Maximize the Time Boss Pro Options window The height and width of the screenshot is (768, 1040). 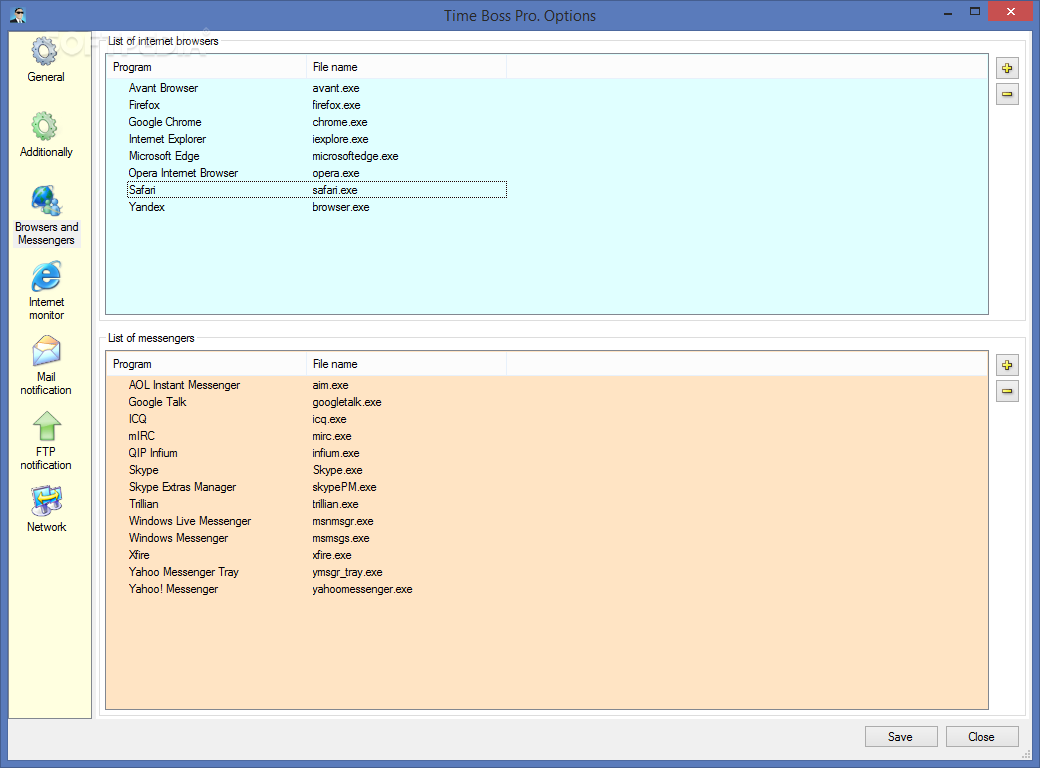tap(974, 11)
